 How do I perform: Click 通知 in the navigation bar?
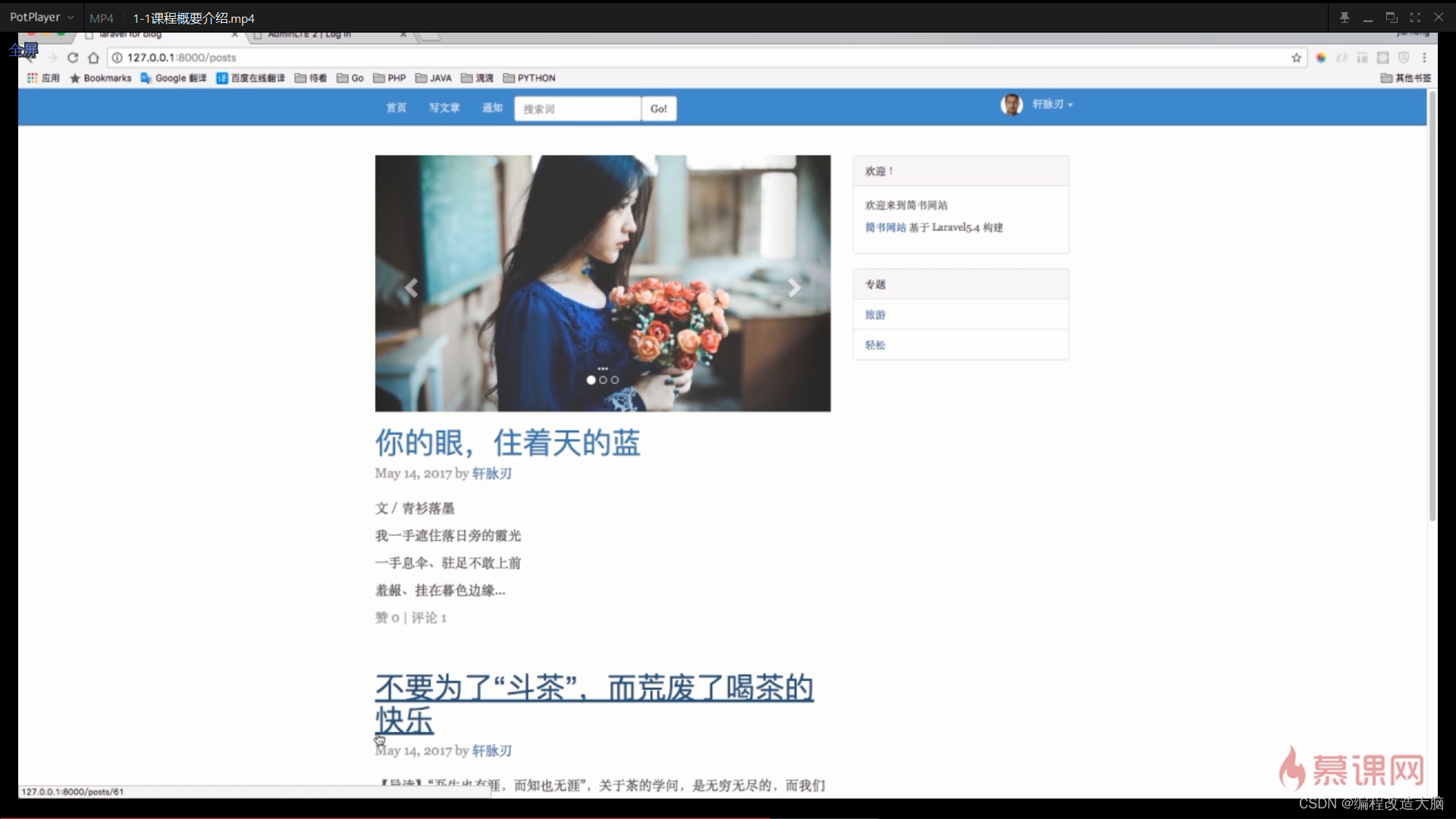492,108
